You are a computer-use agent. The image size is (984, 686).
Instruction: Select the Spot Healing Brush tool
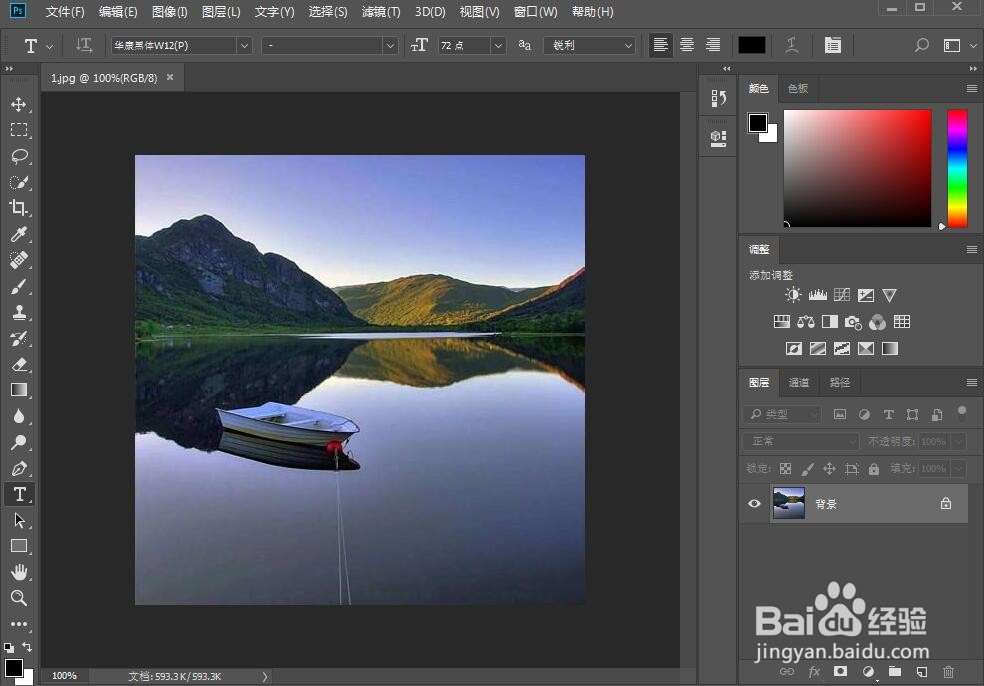[19, 260]
